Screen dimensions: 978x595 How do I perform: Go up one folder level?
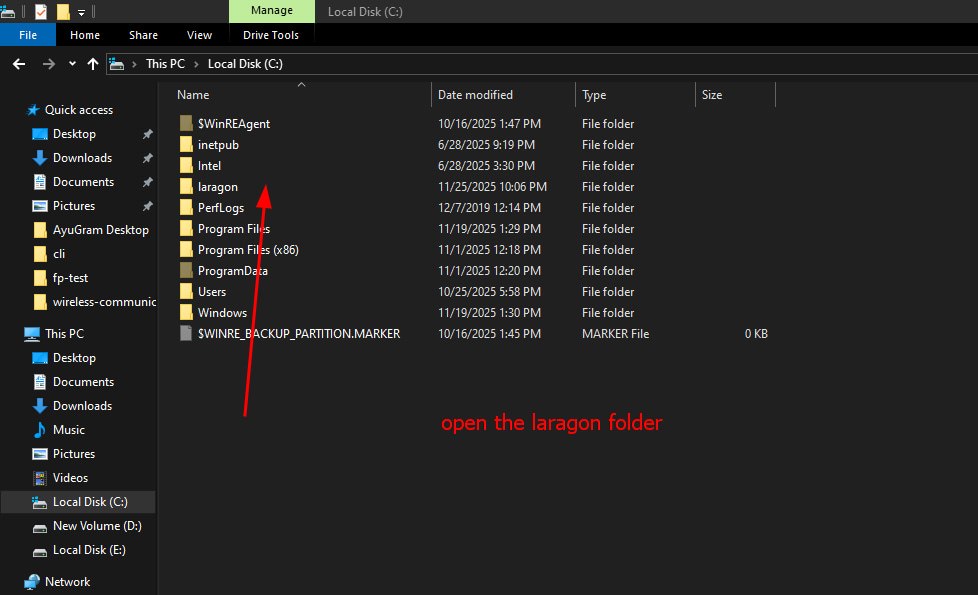tap(93, 64)
